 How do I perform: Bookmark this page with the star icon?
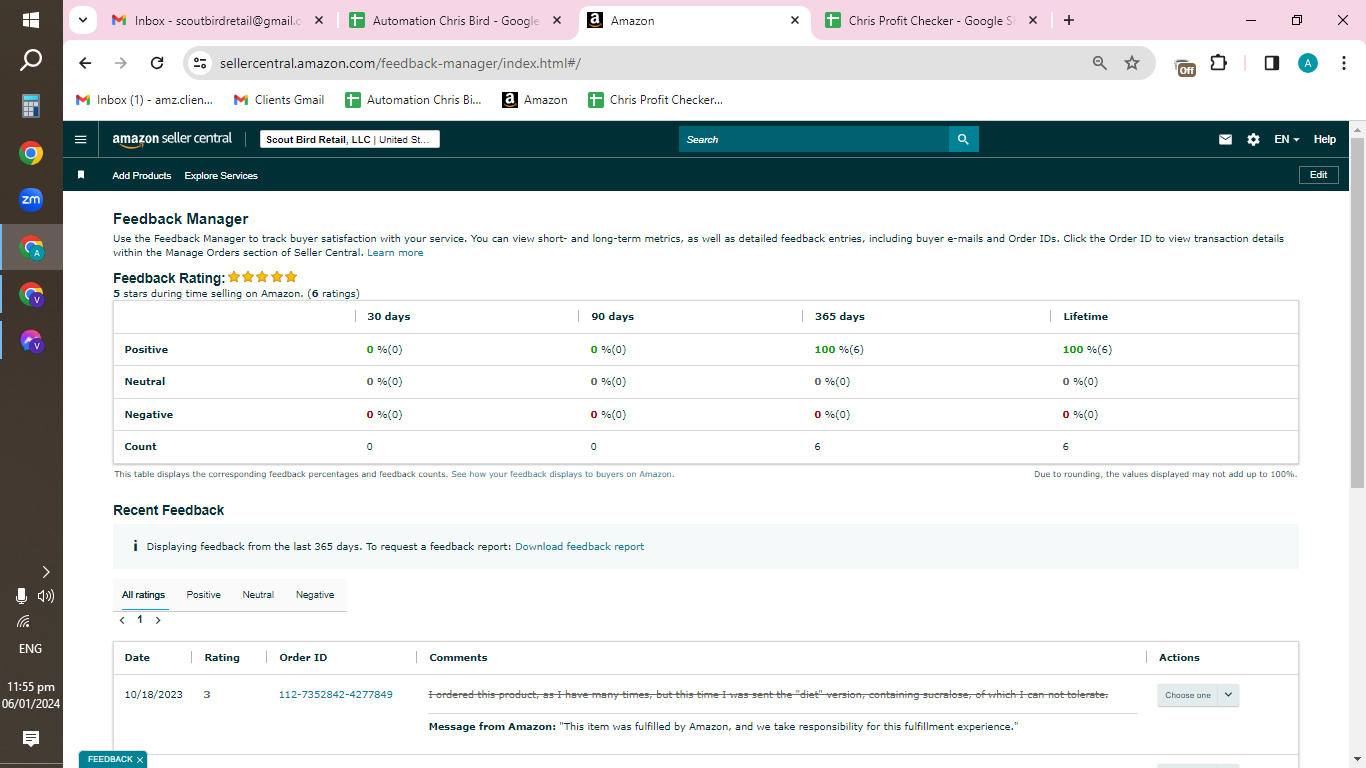1132,63
